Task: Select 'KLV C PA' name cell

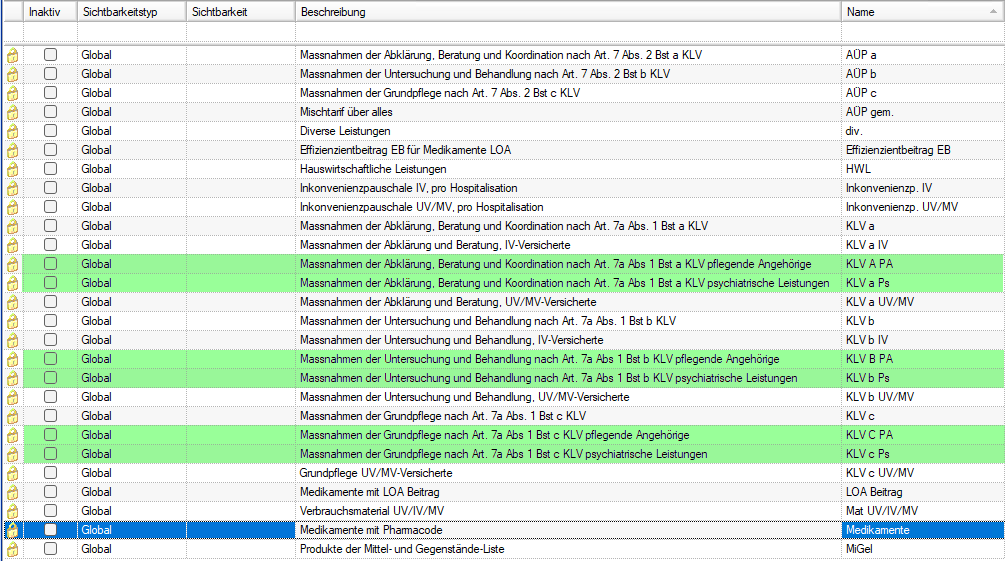Action: coord(922,435)
